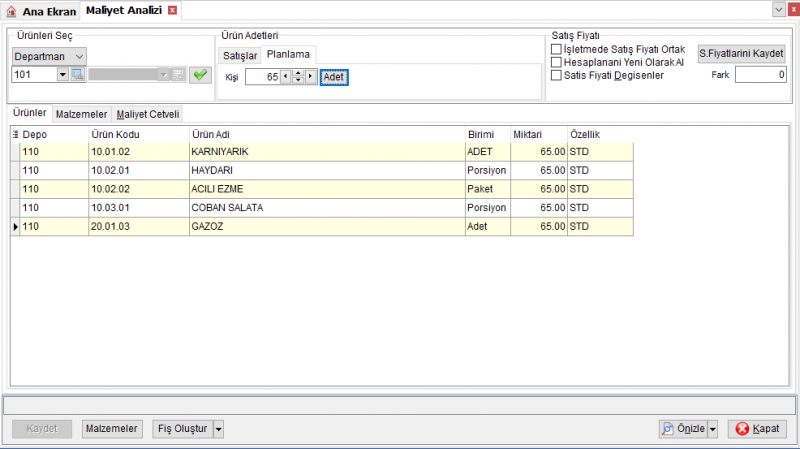Sort by the Ürün Adi column header
The width and height of the screenshot is (800, 449).
(x=327, y=135)
